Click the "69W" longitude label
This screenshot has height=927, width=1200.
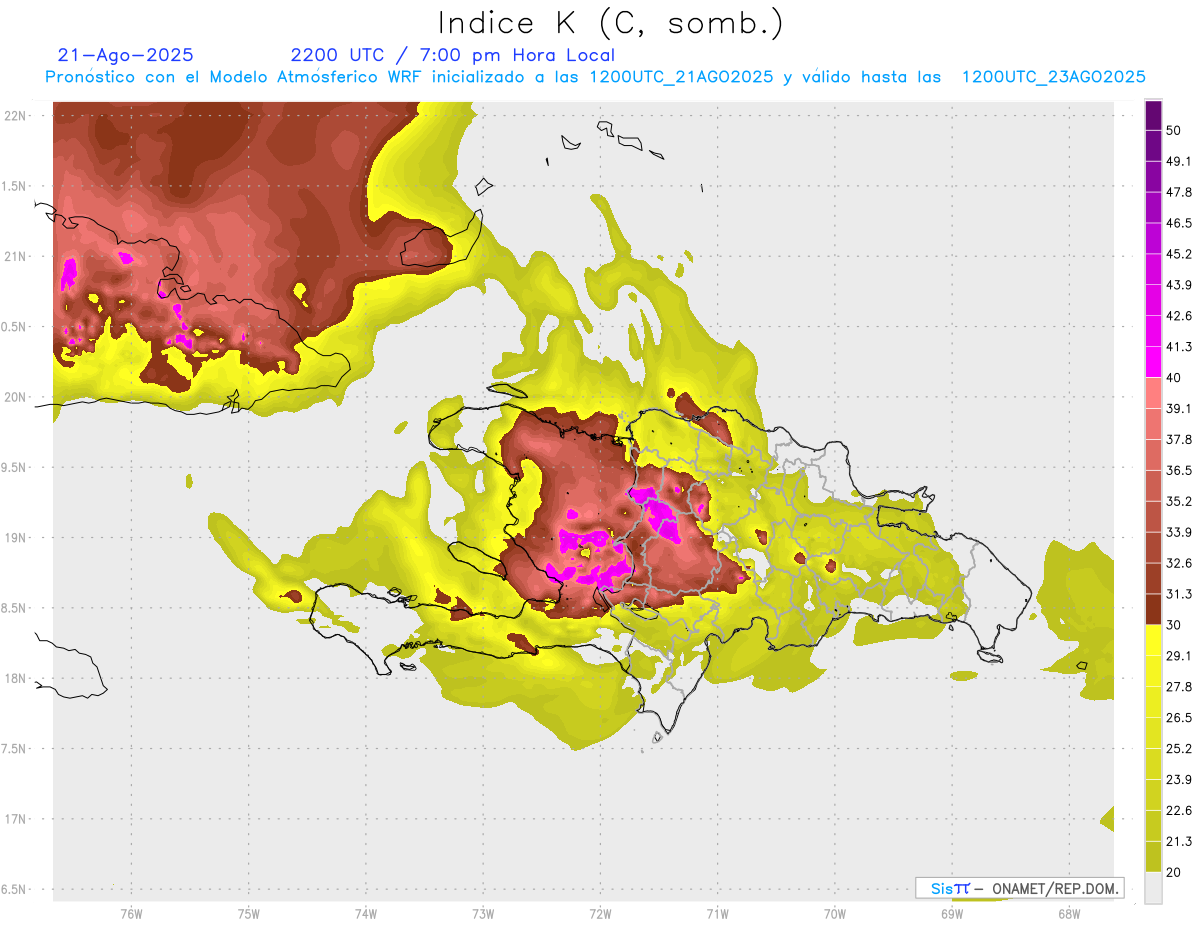951,914
